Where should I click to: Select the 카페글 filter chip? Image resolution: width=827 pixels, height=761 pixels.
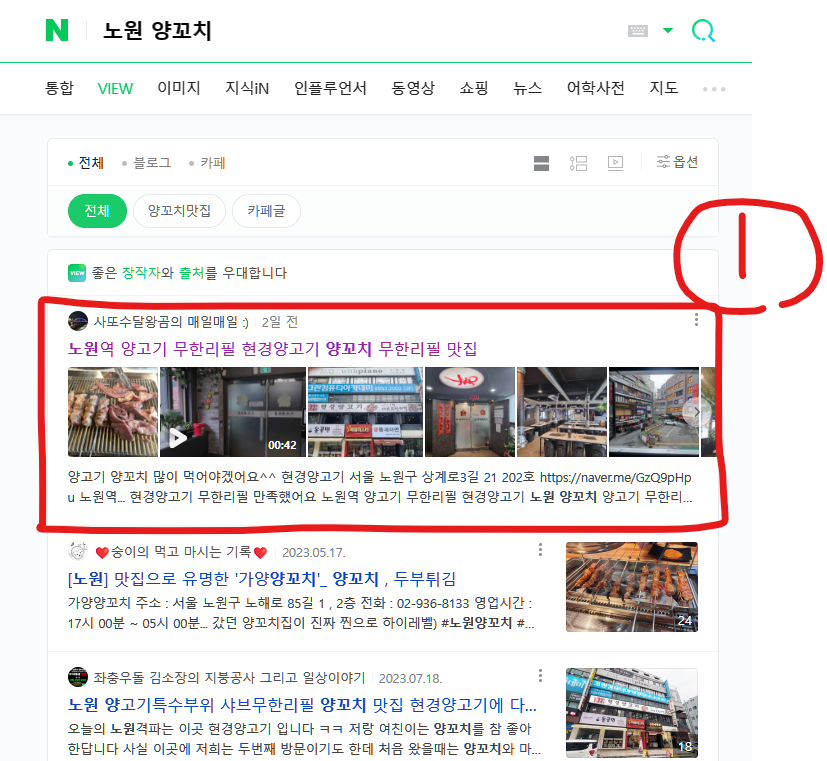pyautogui.click(x=266, y=211)
